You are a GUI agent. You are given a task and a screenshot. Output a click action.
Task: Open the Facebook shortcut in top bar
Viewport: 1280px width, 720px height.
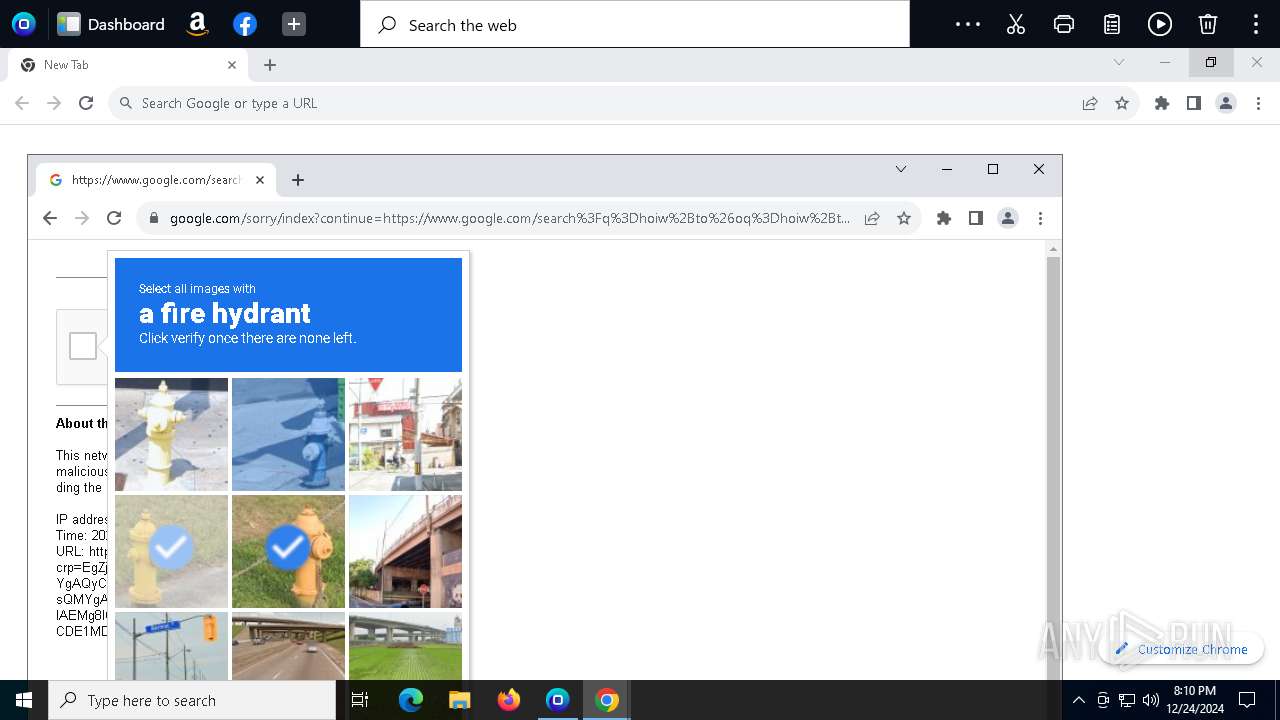pos(245,24)
